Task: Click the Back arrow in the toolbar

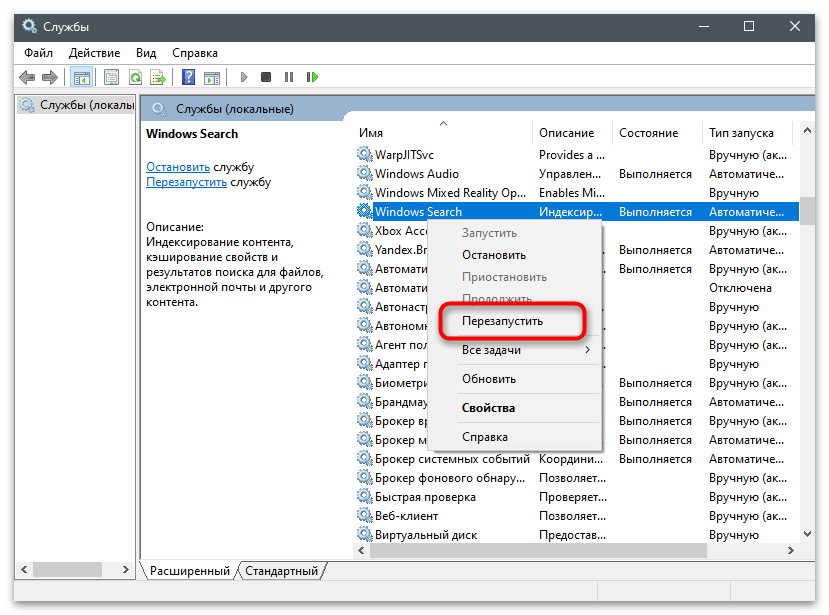Action: (27, 77)
